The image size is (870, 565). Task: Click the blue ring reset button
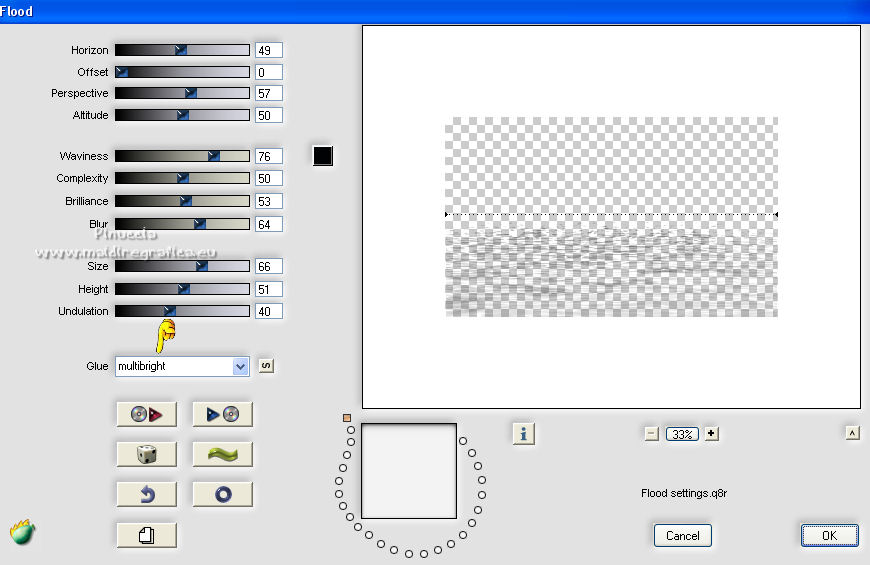tap(222, 494)
